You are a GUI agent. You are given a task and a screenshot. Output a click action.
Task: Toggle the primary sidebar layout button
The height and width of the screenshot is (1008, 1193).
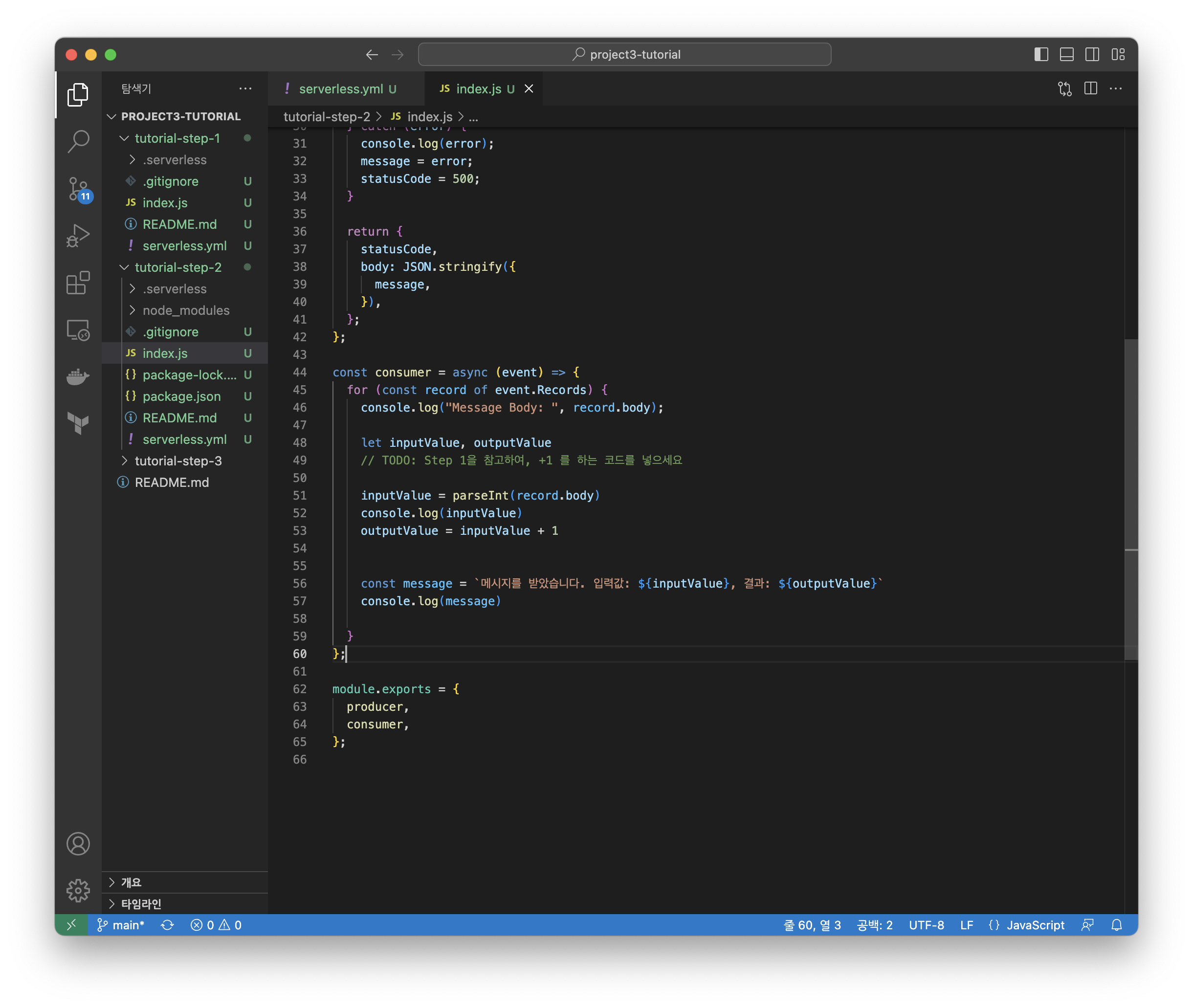click(1041, 54)
